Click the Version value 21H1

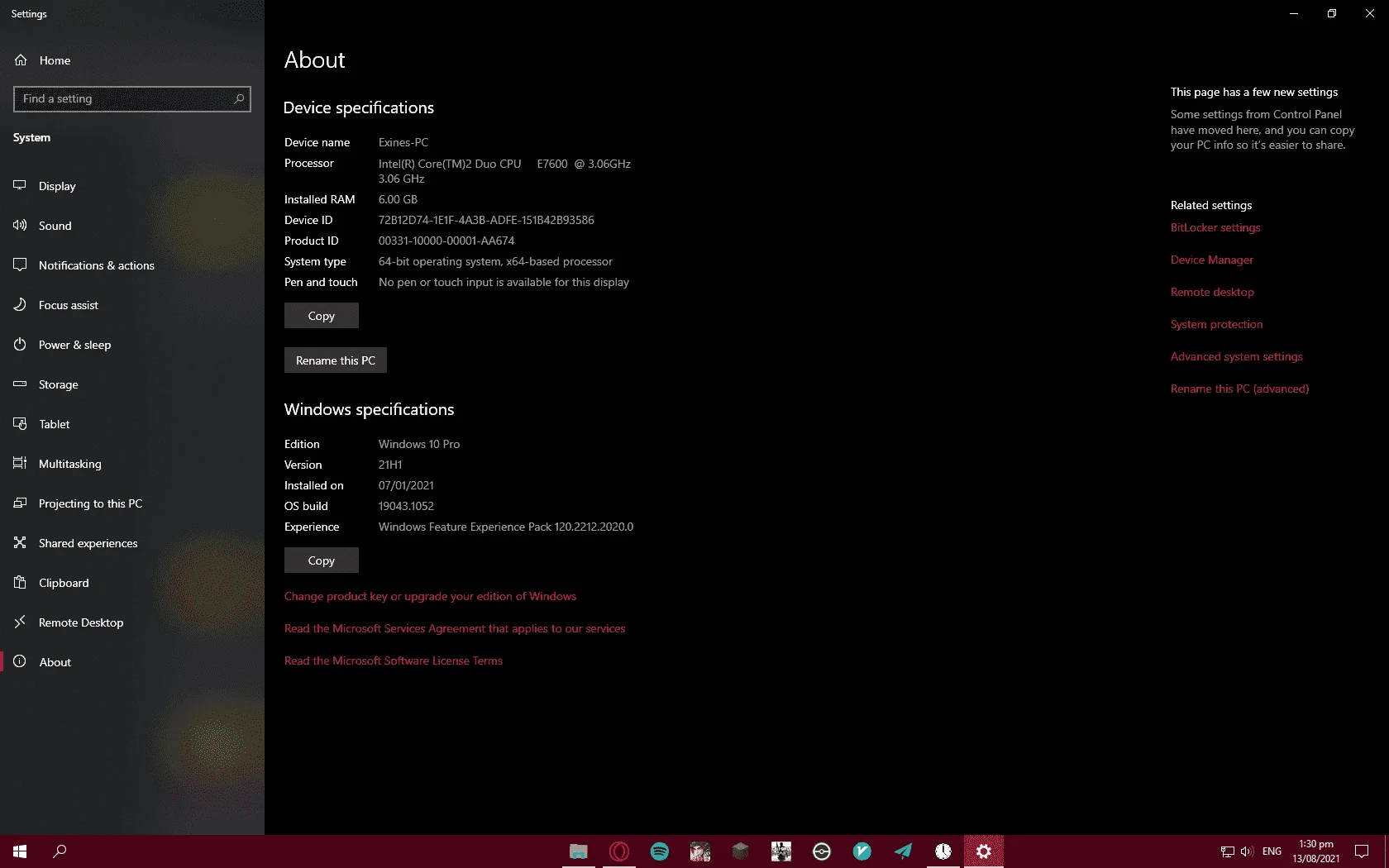pos(390,465)
